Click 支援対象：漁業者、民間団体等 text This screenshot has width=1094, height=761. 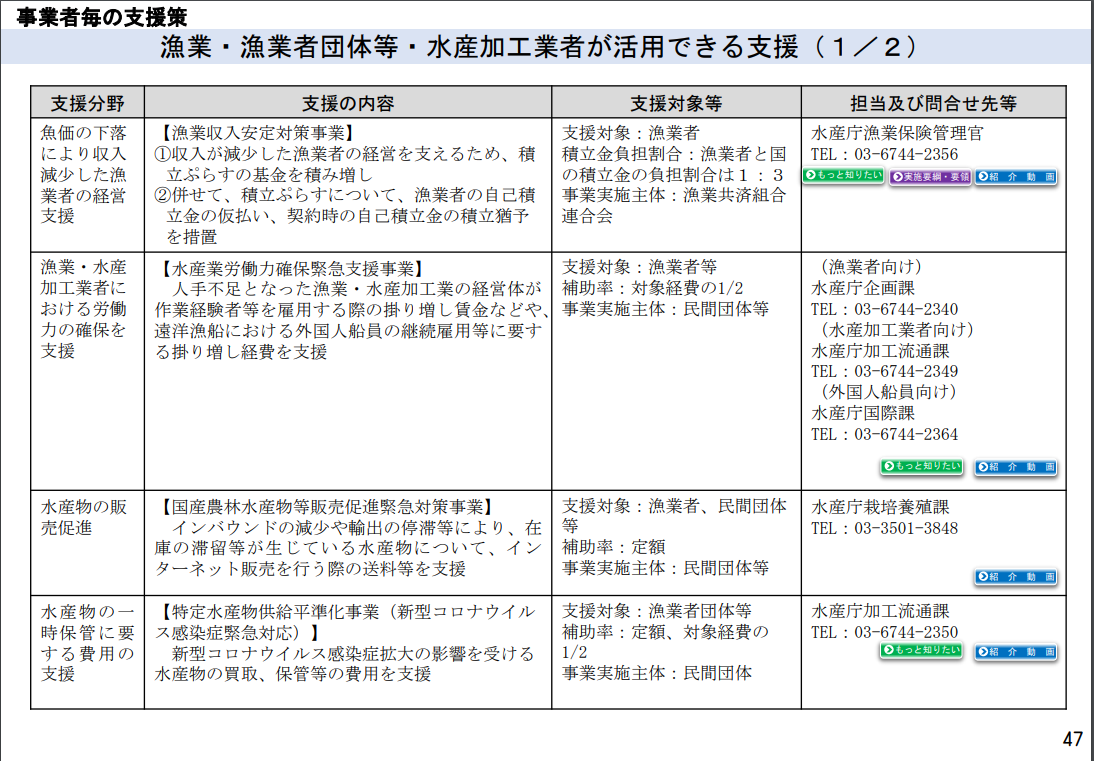pos(674,517)
